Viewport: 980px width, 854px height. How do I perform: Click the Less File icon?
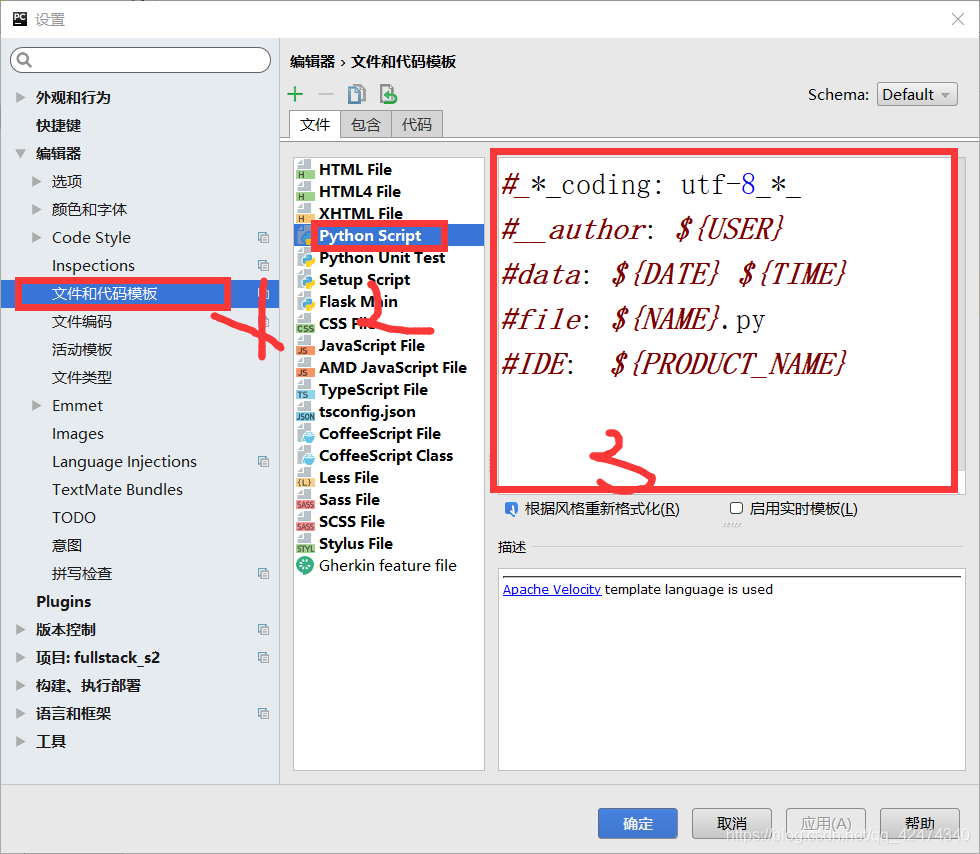305,478
